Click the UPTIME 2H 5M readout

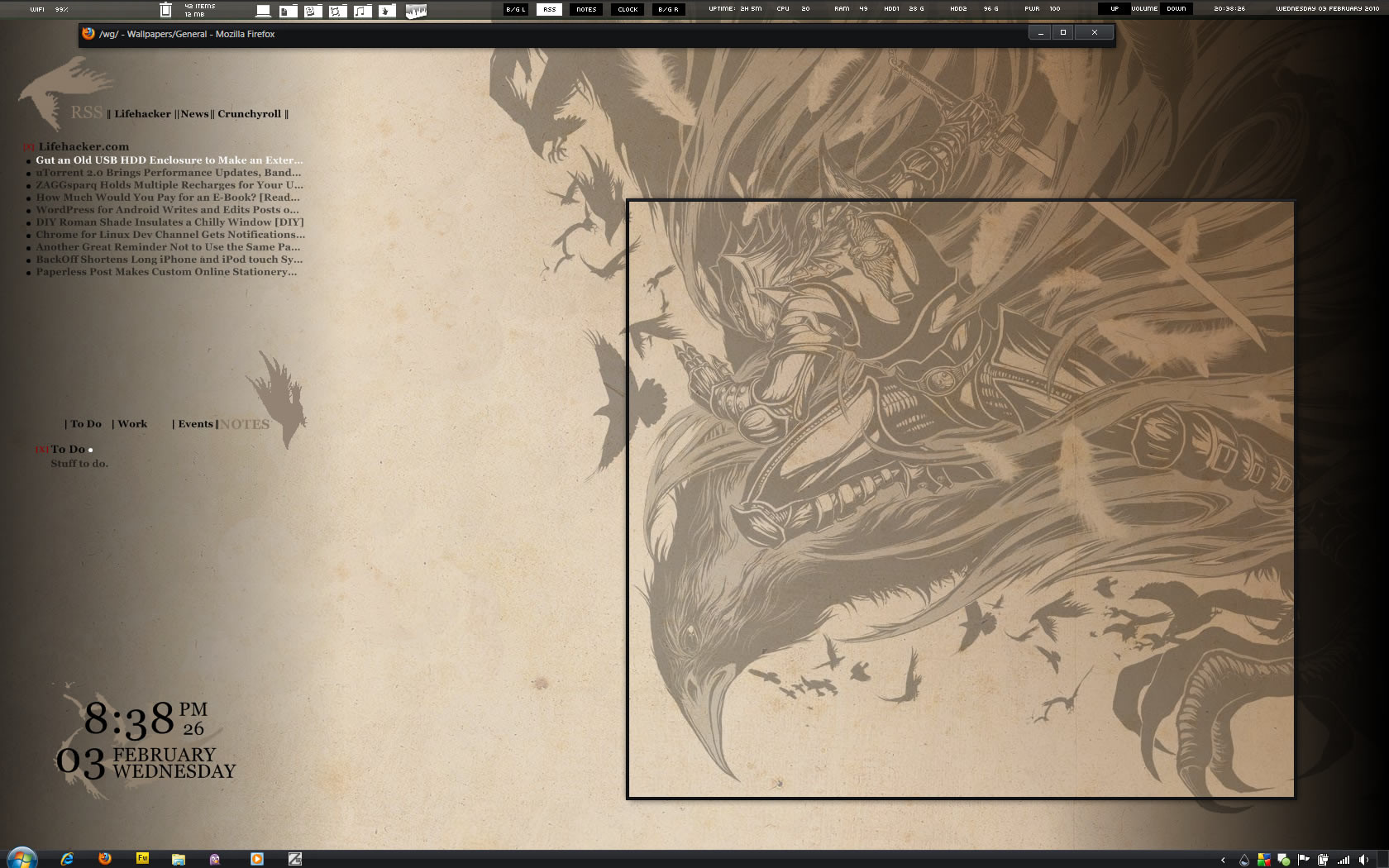click(x=735, y=9)
